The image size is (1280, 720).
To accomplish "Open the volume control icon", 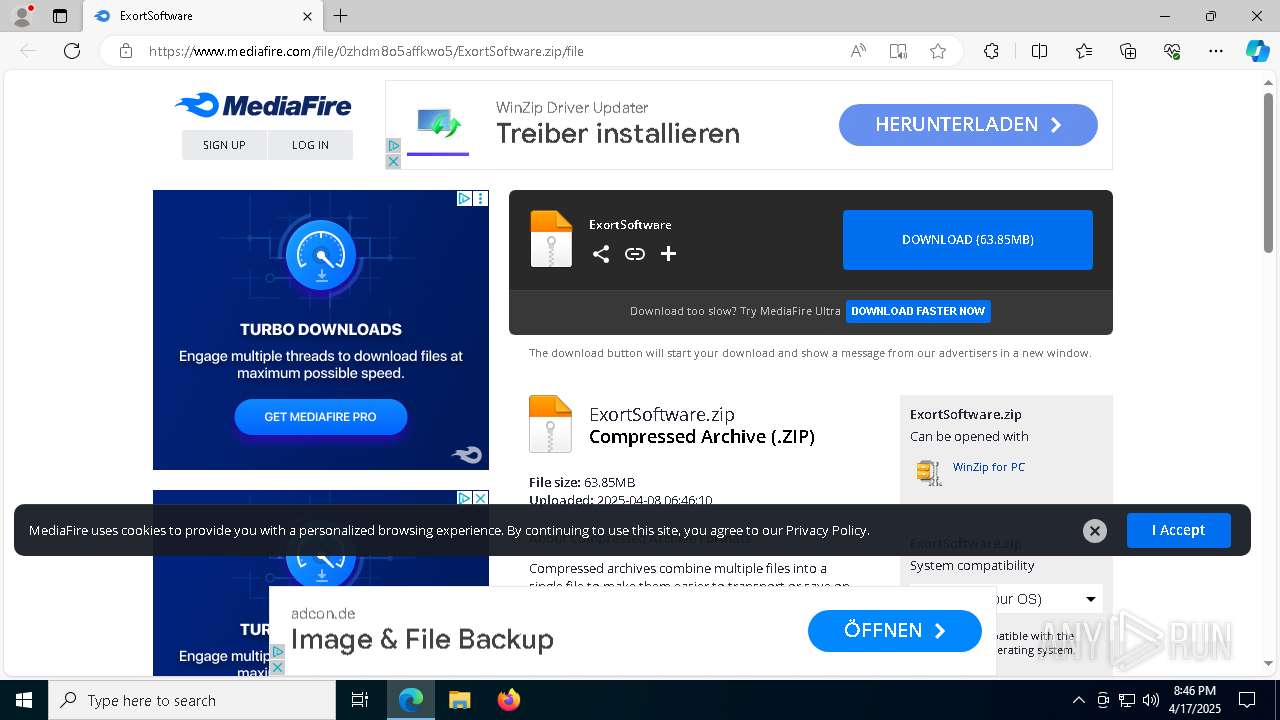I will [1151, 700].
